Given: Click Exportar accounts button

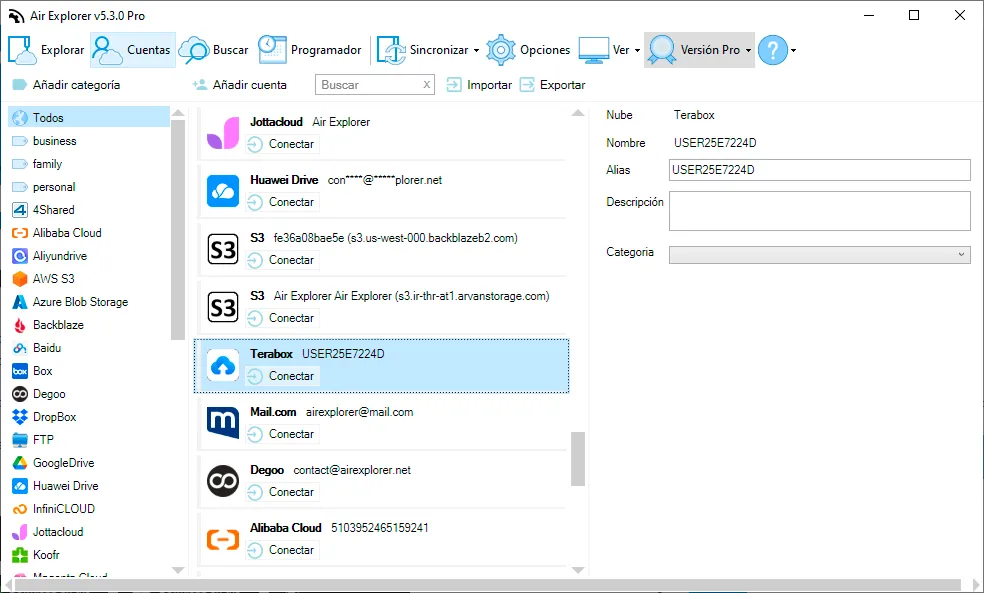Looking at the screenshot, I should (x=553, y=85).
